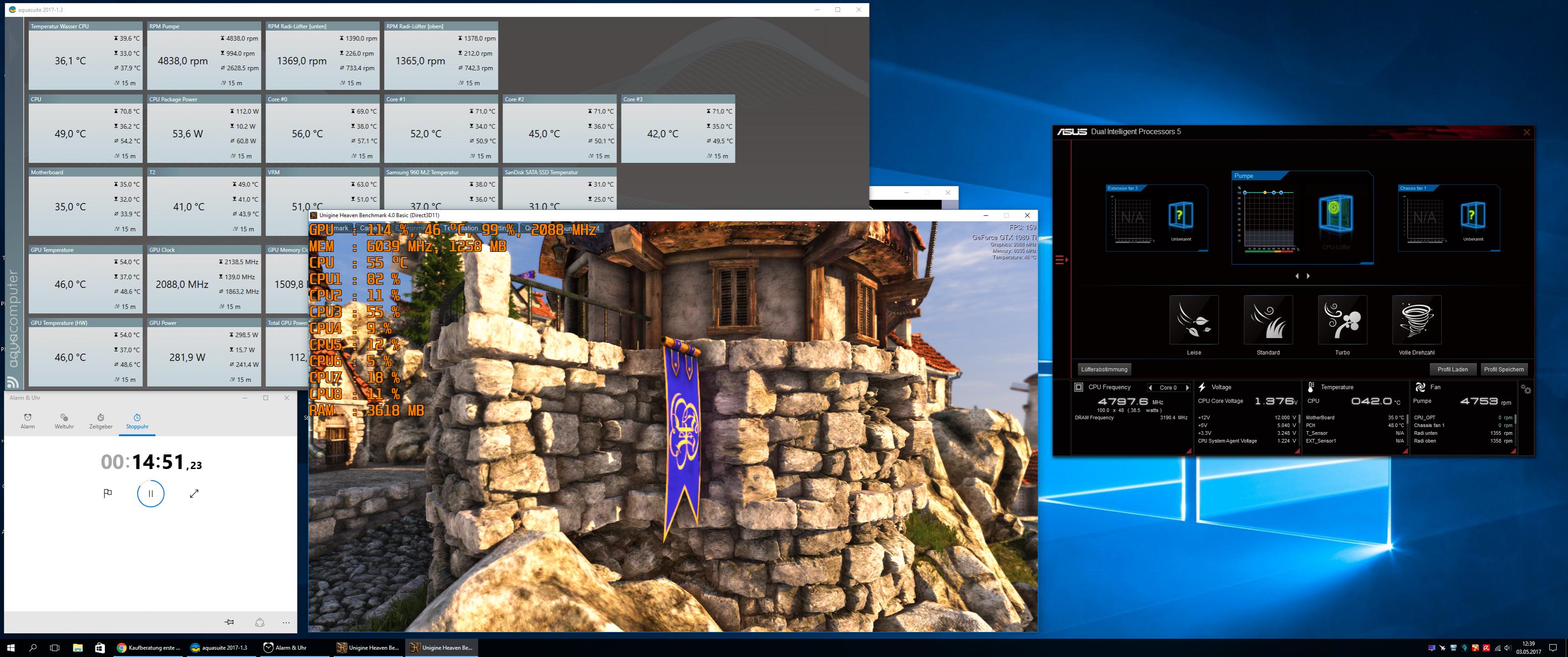Click the Lüfterabstimmung button

[x=1104, y=369]
